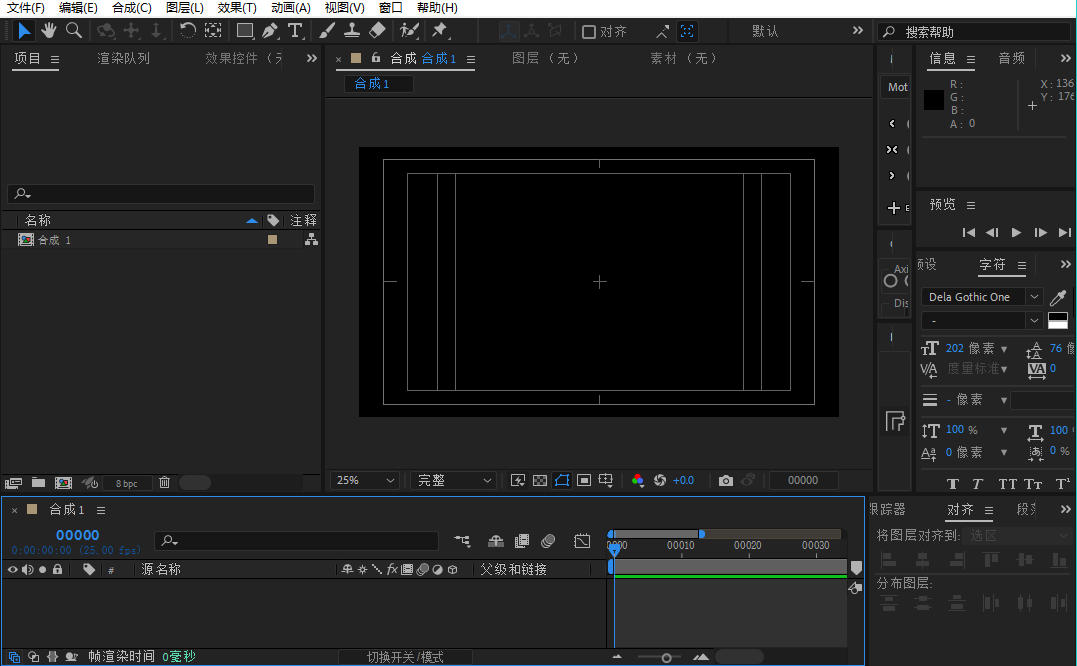Select the horizontal Type tool
This screenshot has height=666, width=1077.
click(x=295, y=31)
